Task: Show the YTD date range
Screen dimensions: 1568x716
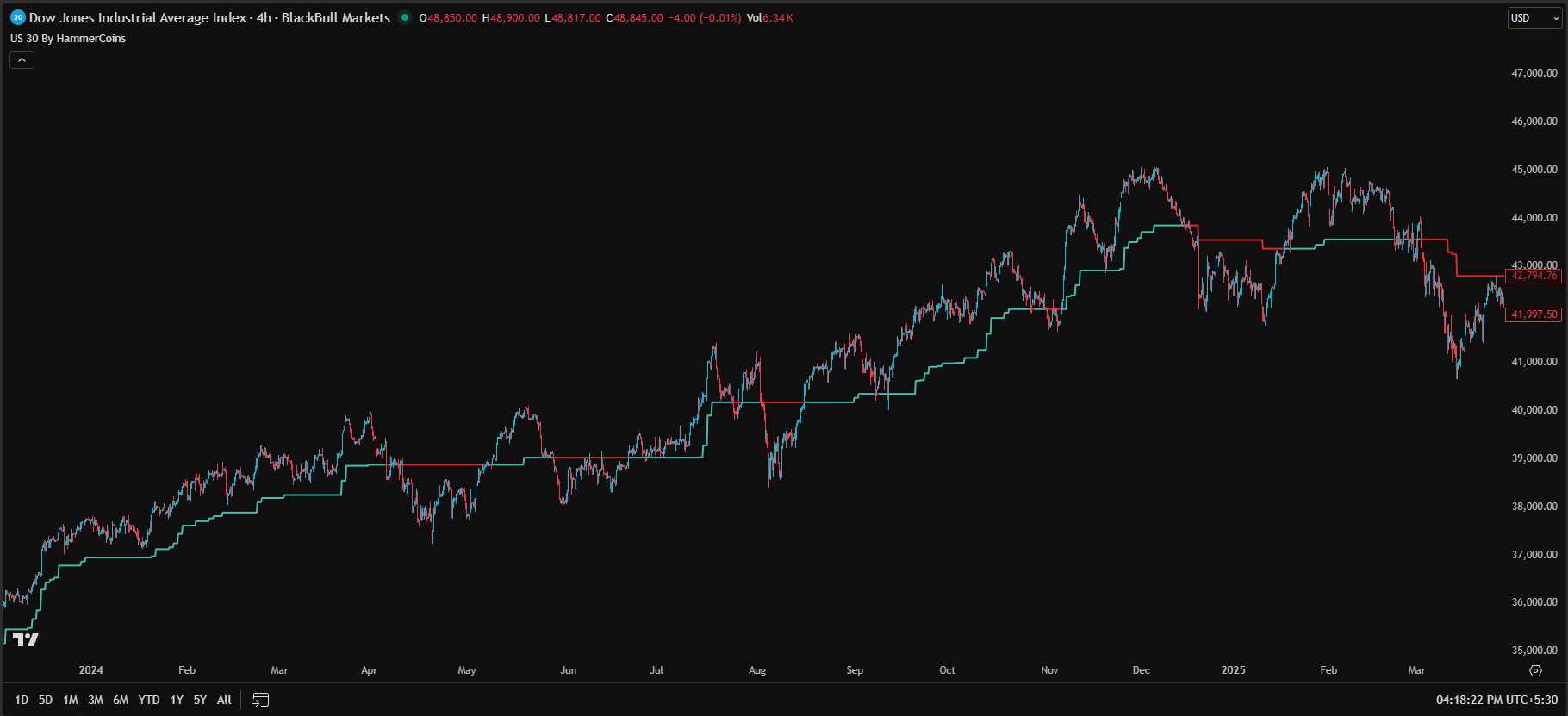Action: tap(149, 700)
